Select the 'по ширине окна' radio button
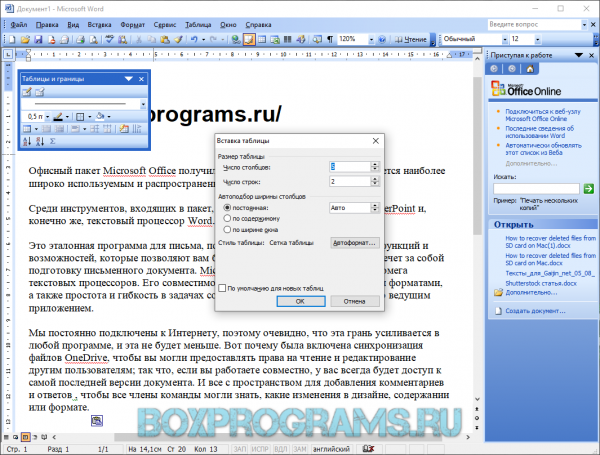Screen dimensions: 600x455 pos(227,229)
